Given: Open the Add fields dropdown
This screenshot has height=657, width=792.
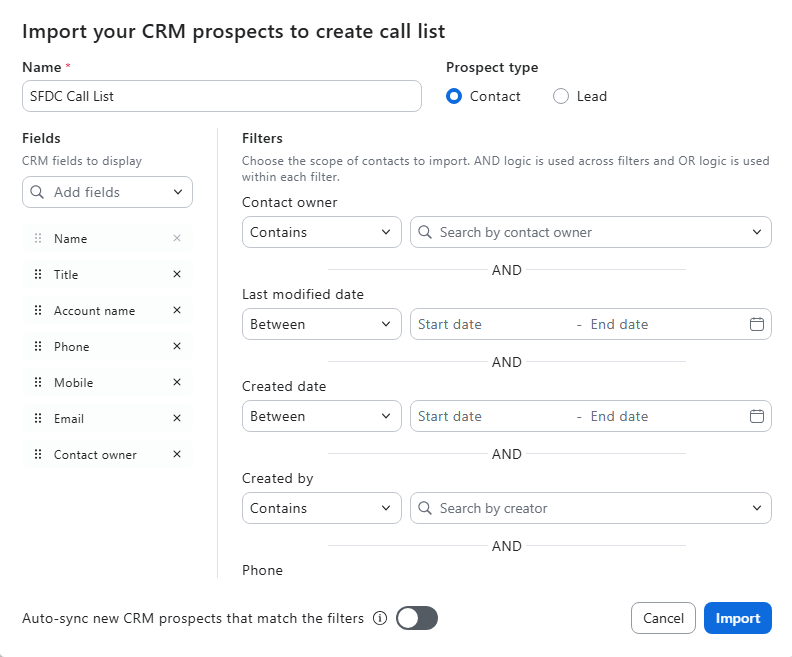Looking at the screenshot, I should [107, 192].
